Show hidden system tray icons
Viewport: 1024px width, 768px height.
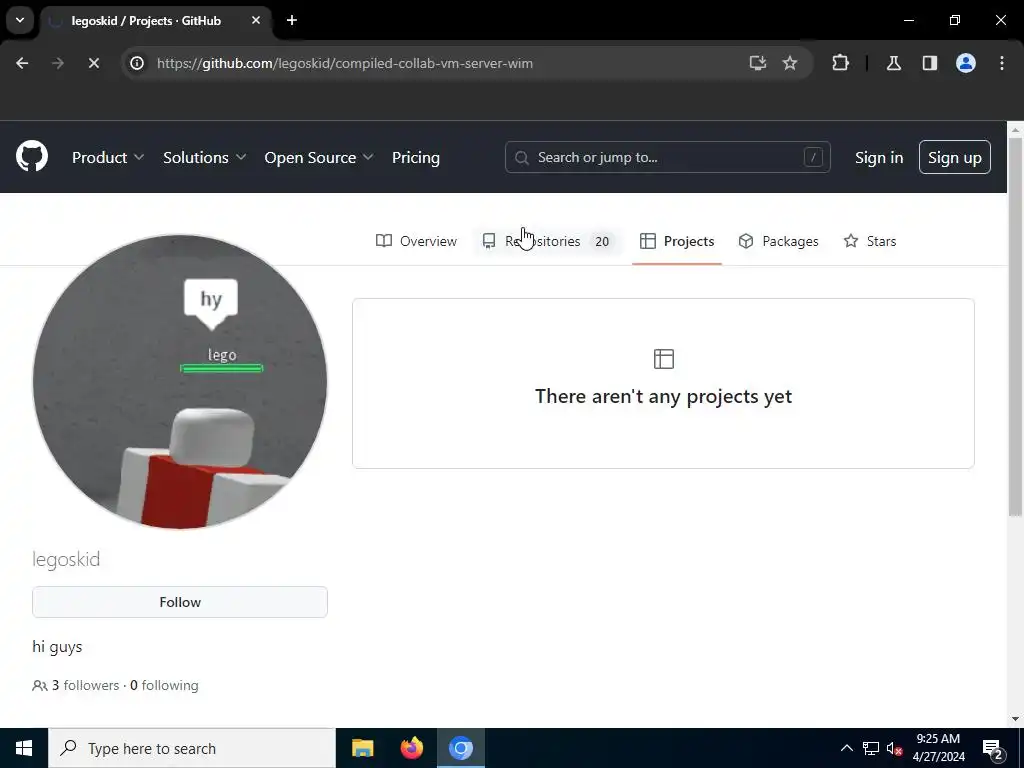pyautogui.click(x=846, y=748)
